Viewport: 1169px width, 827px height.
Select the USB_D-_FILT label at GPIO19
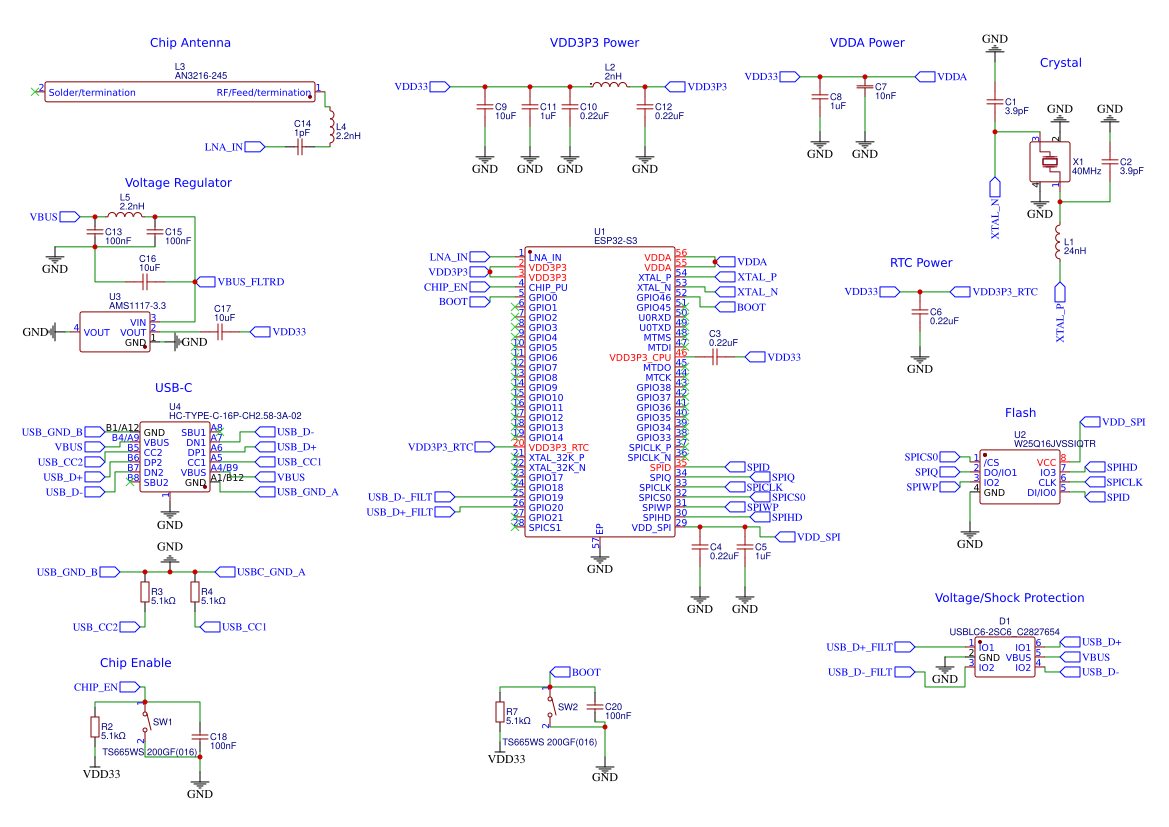click(411, 497)
